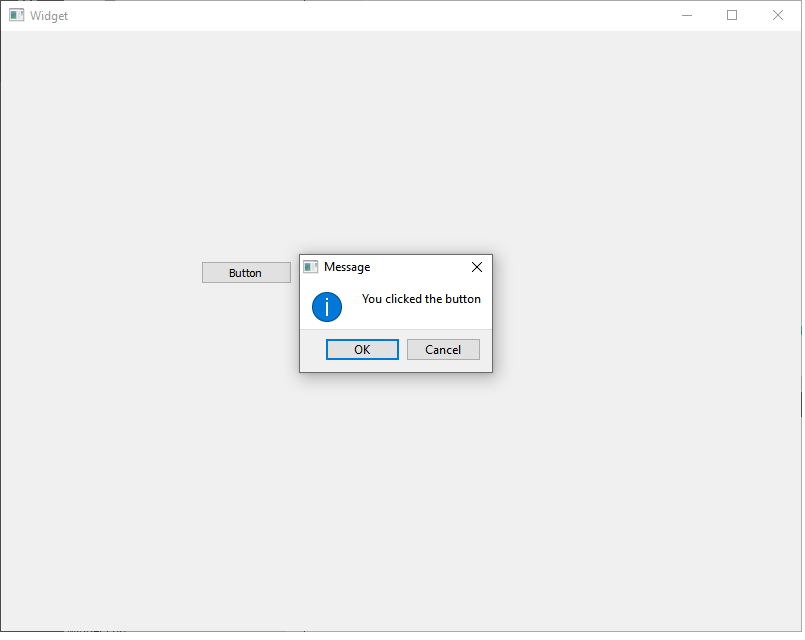Confirm the message with OK
This screenshot has width=805, height=640.
click(x=363, y=351)
